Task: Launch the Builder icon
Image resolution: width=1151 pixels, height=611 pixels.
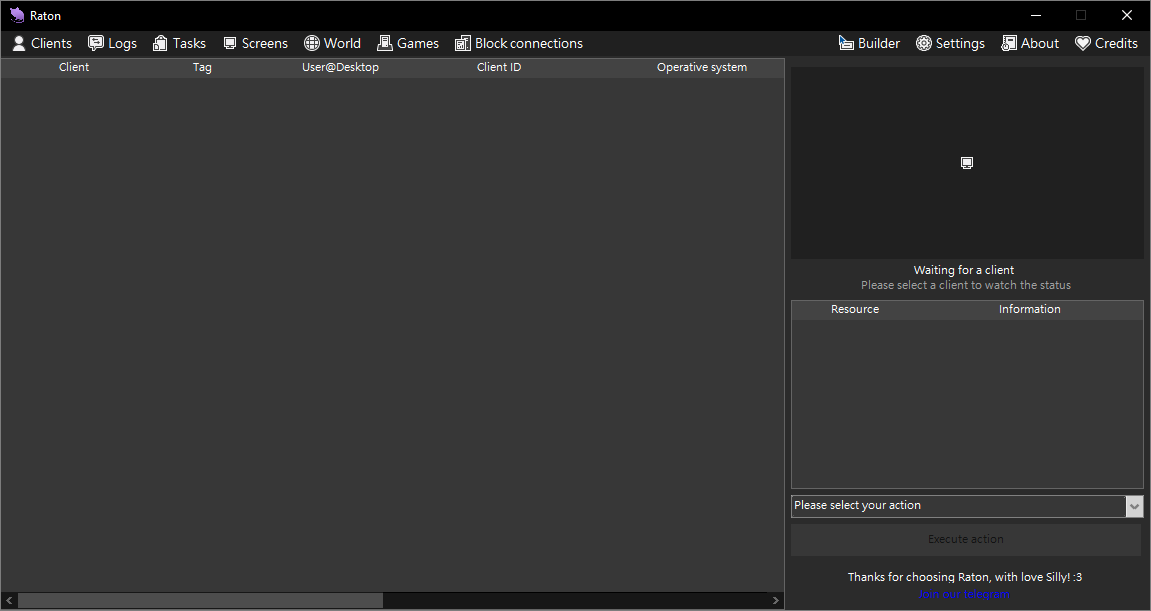Action: point(846,43)
